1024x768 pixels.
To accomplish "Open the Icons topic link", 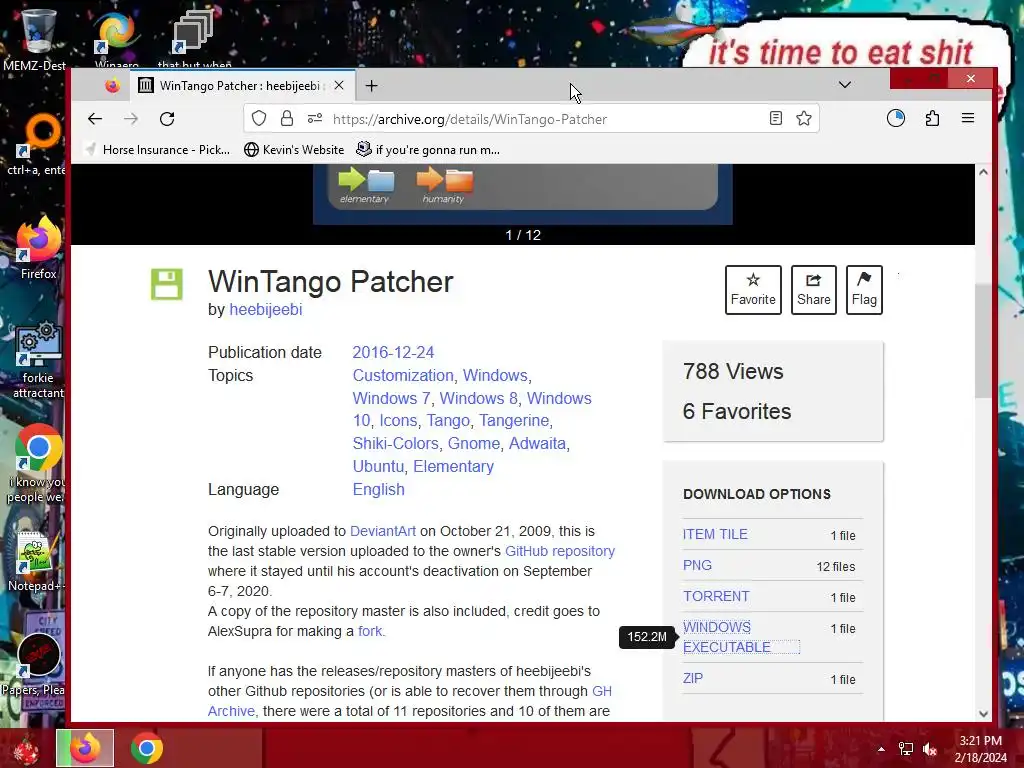I will [x=398, y=421].
